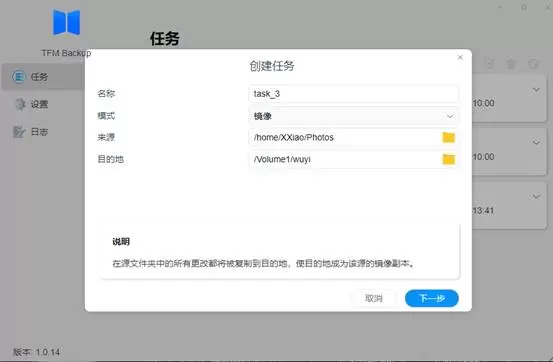Open the 模式 mode dropdown showing 镜像
This screenshot has height=362, width=553.
point(353,116)
